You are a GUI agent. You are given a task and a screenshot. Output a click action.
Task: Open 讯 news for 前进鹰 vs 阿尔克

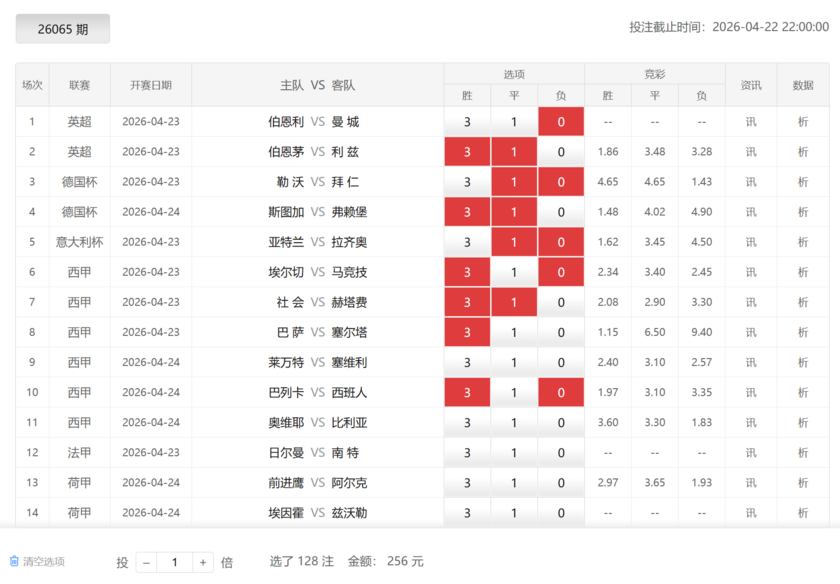[751, 481]
